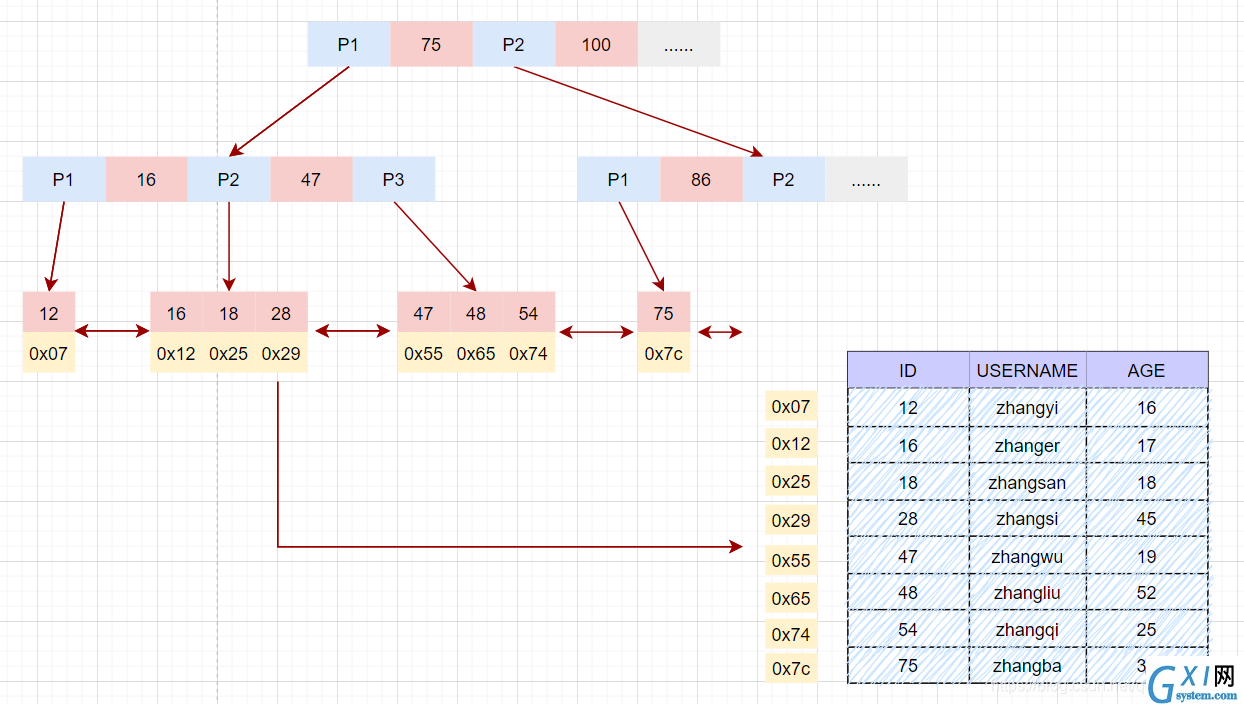Click the zhangliu username cell

point(1027,592)
